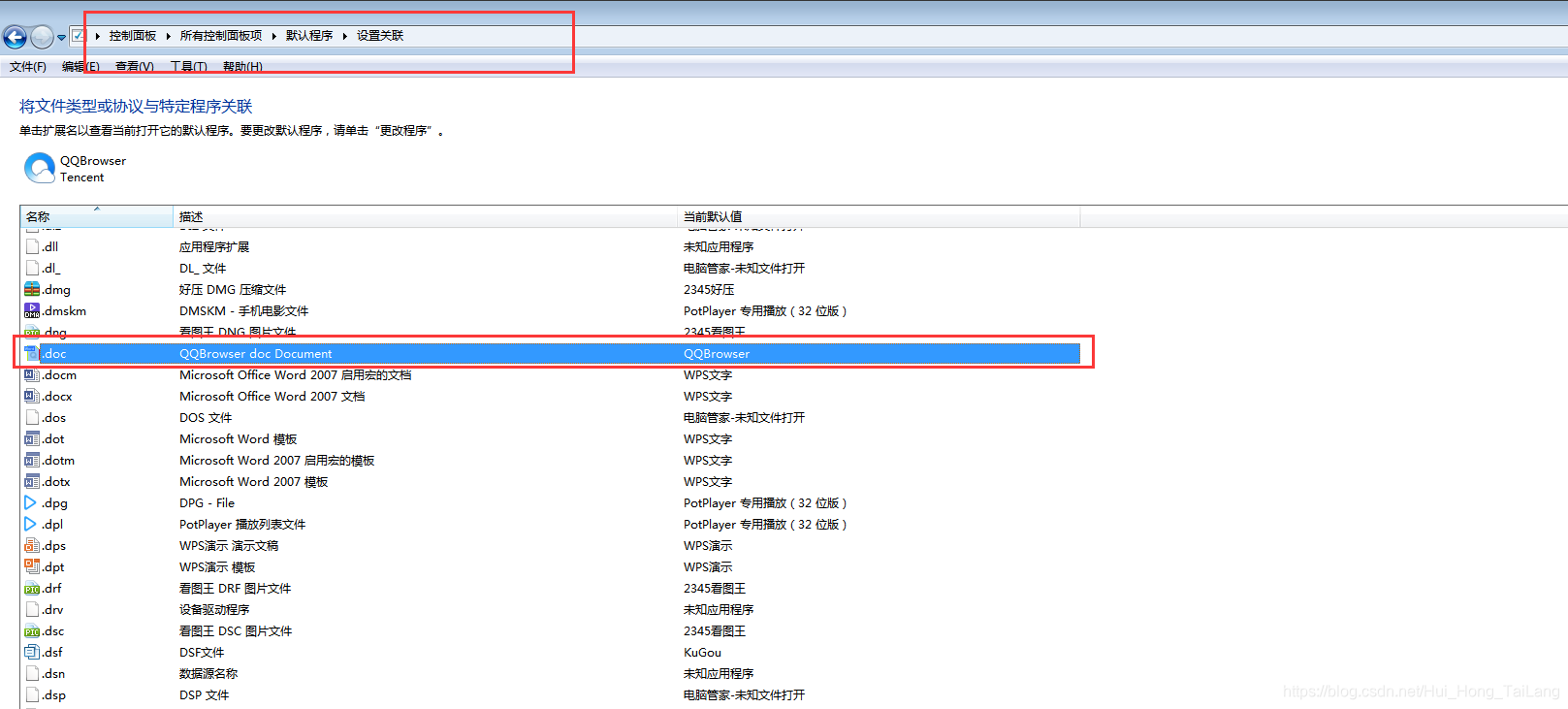The height and width of the screenshot is (709, 1568).
Task: Click the Forward navigation arrow button
Action: (42, 37)
